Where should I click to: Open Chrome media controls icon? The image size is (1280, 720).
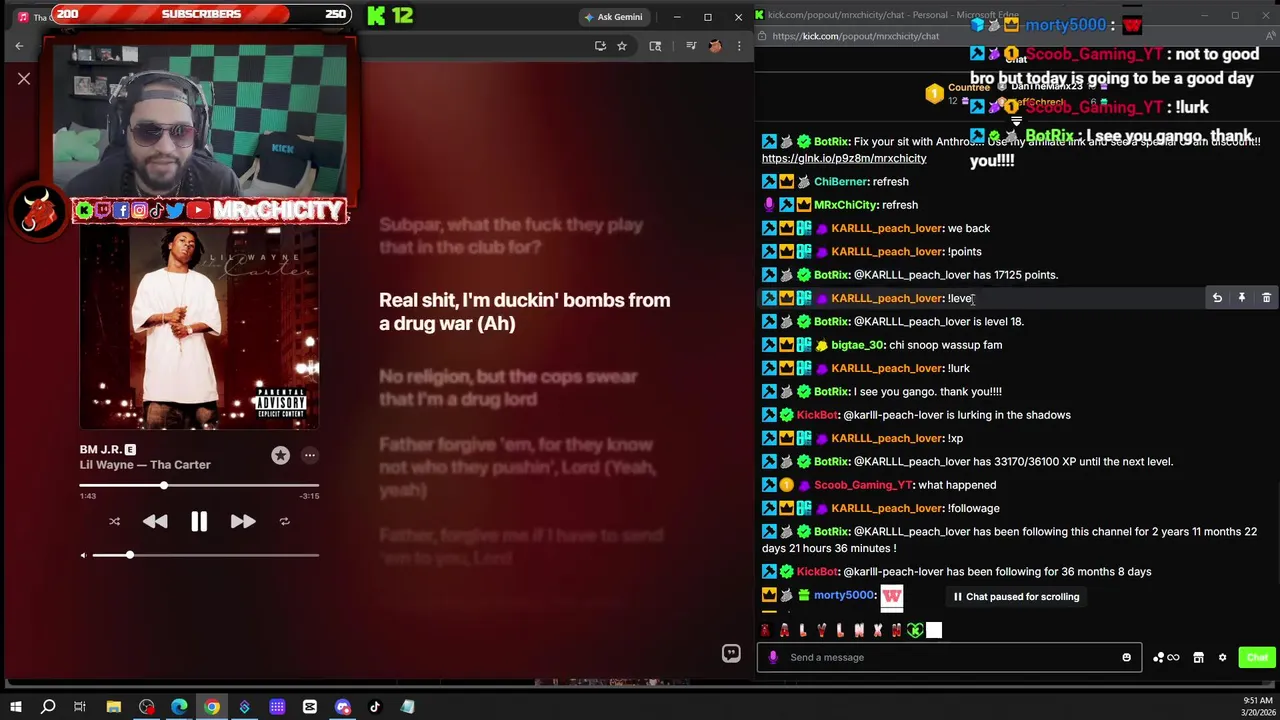(x=691, y=46)
